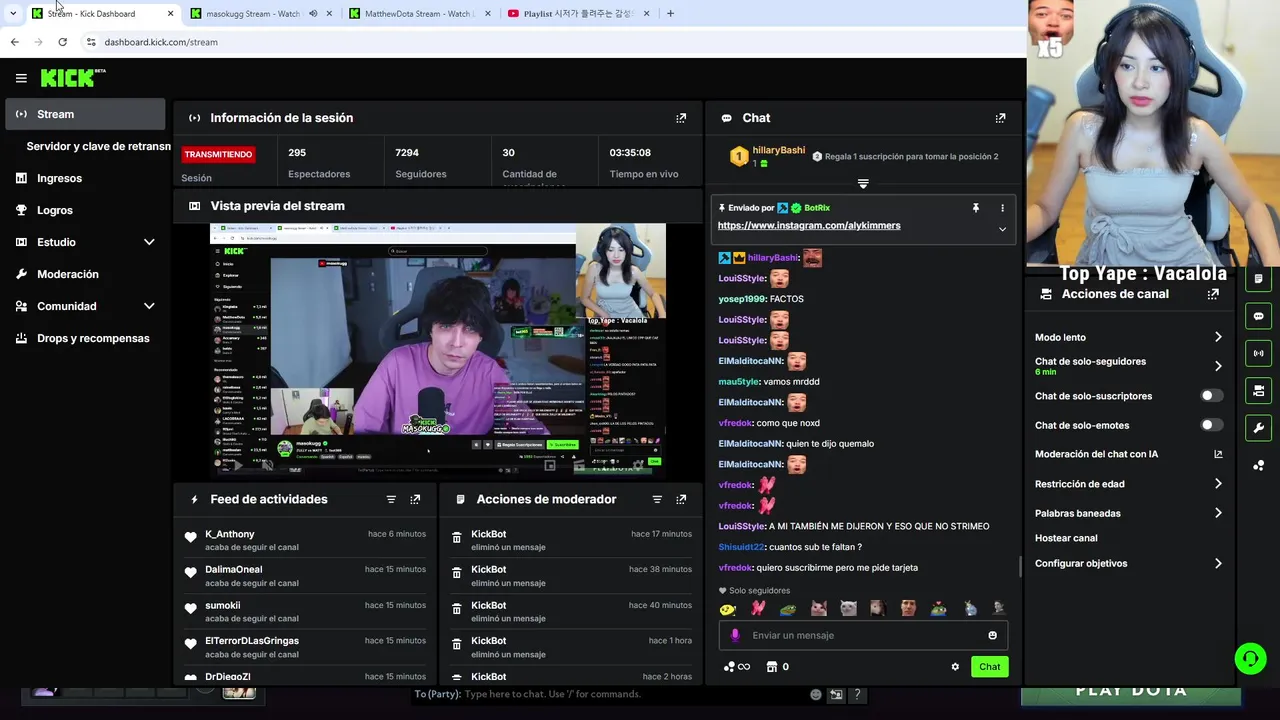Click the Enviar un mensaje input field
The image size is (1280, 720).
[x=863, y=635]
